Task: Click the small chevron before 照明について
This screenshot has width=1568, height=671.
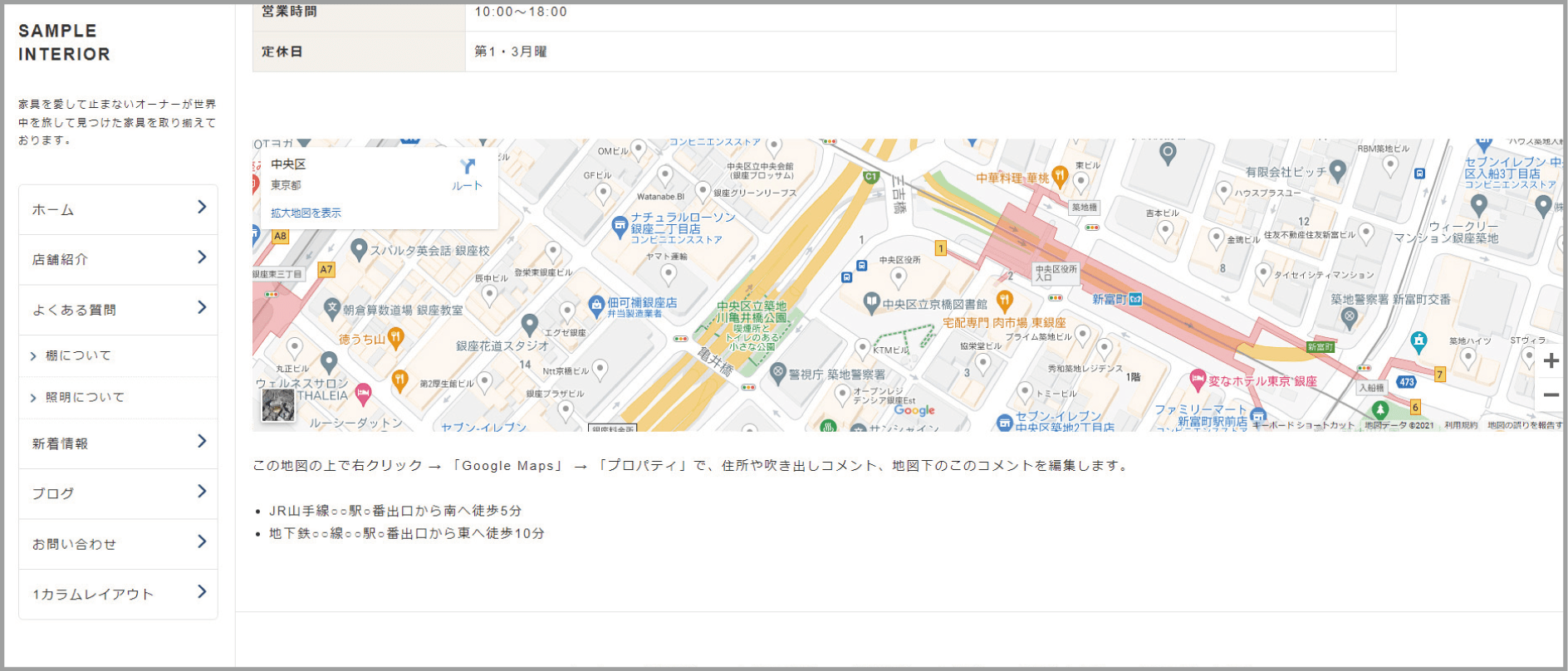Action: [33, 398]
